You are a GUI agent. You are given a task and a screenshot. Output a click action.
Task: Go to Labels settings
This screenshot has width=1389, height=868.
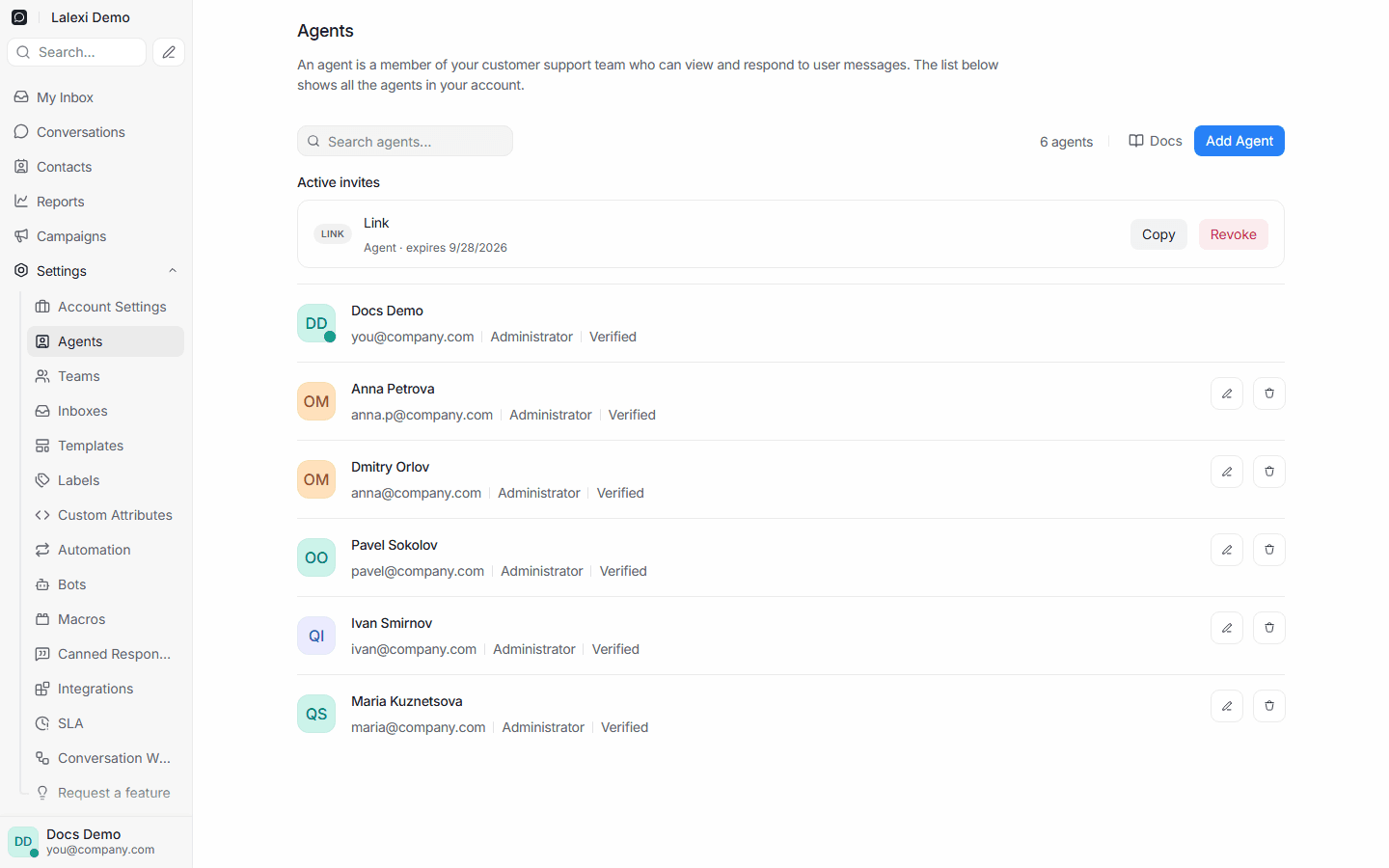pos(106,480)
